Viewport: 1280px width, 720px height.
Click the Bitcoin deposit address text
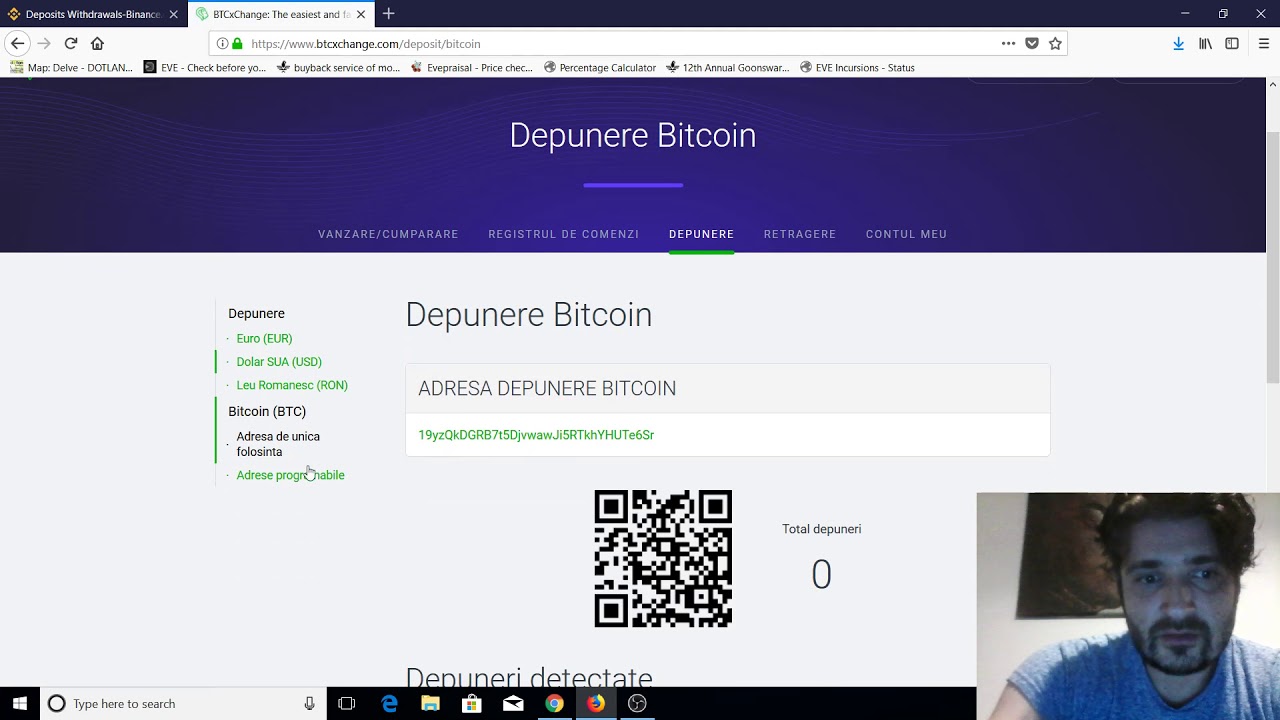point(536,435)
